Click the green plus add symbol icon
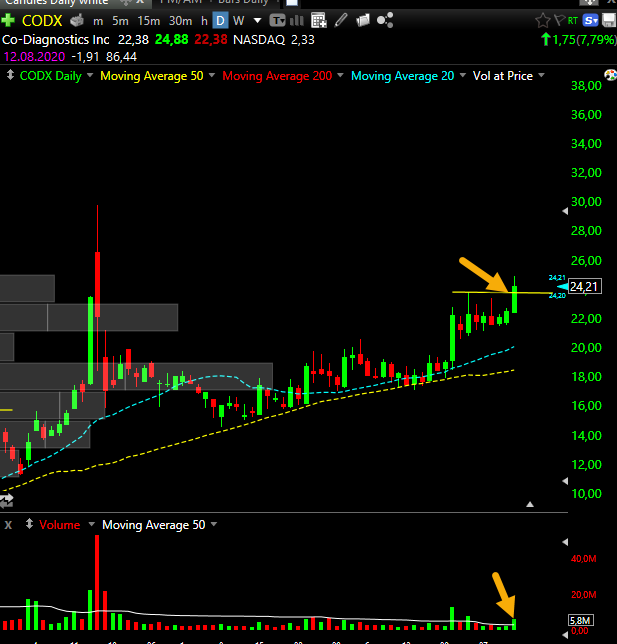 (x=8, y=20)
